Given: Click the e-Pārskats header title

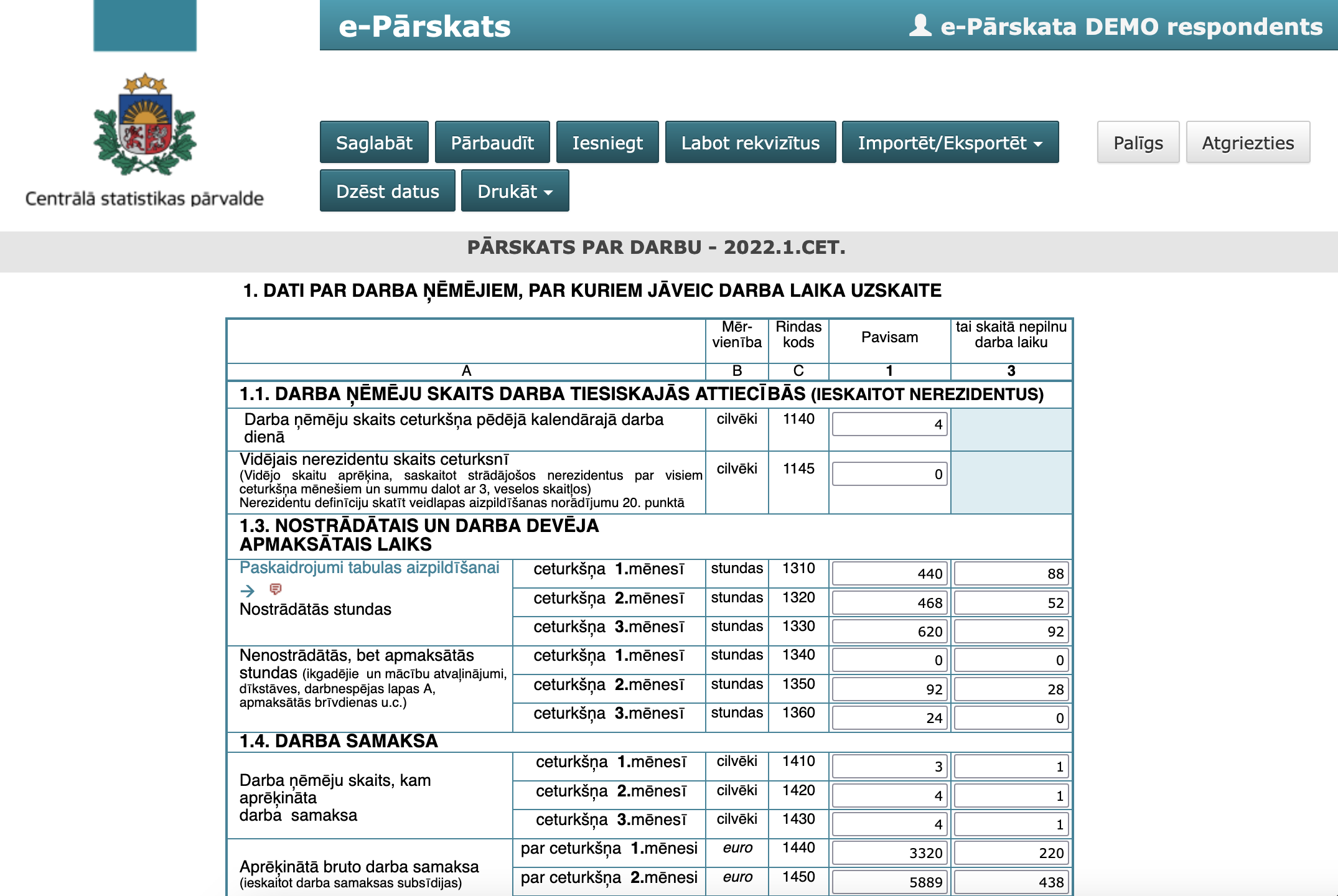Looking at the screenshot, I should [424, 27].
